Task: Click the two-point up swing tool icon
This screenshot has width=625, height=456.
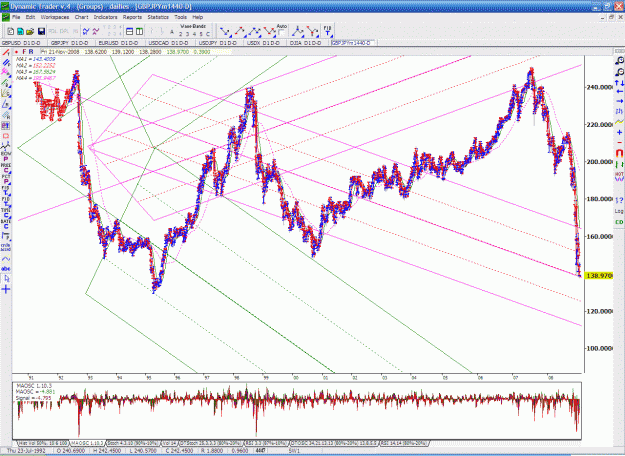Action: click(239, 31)
